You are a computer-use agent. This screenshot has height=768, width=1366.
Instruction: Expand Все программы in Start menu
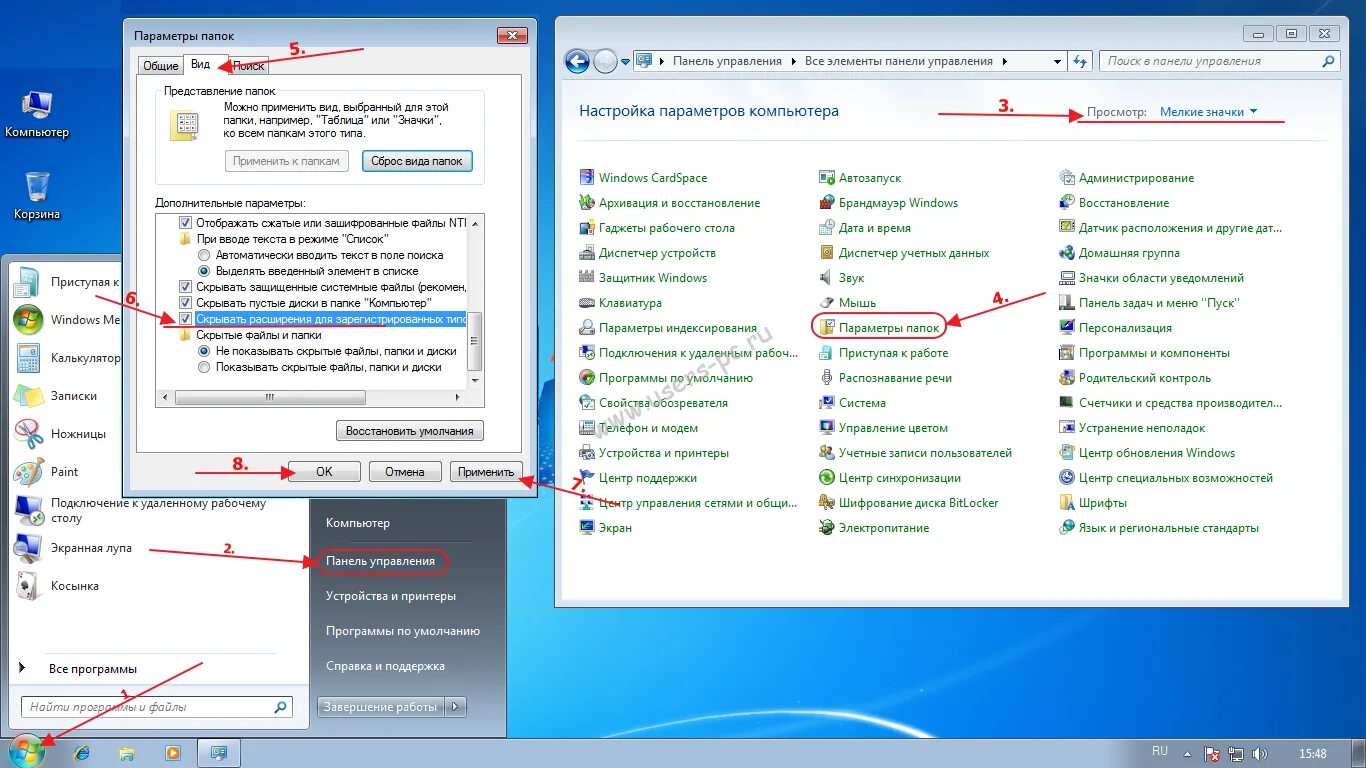tap(92, 669)
